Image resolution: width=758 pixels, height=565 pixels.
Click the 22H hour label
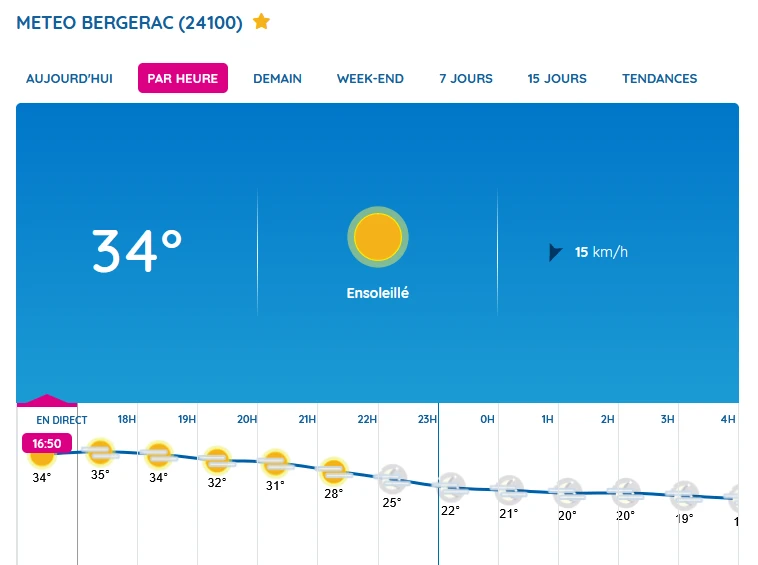(x=367, y=419)
